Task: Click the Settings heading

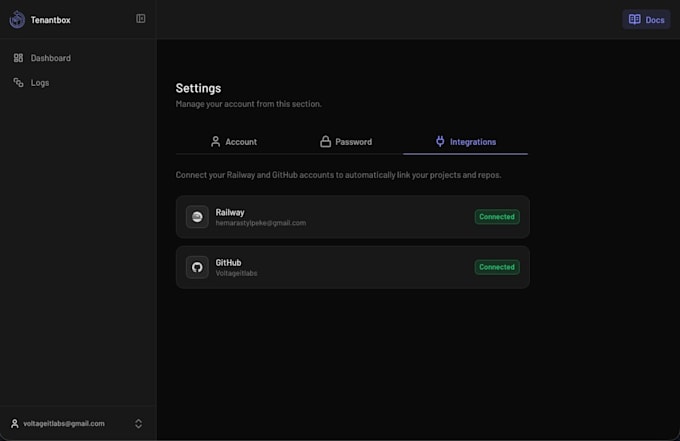Action: point(198,88)
